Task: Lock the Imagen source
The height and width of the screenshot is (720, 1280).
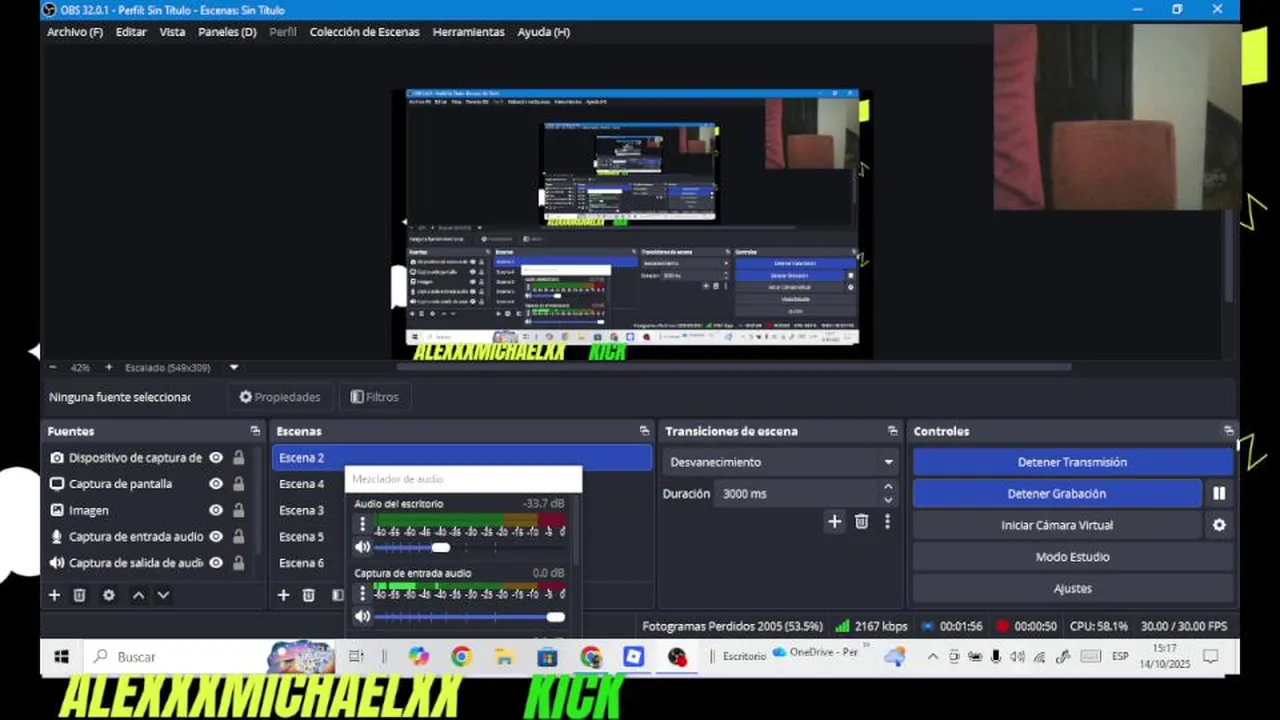Action: 239,510
